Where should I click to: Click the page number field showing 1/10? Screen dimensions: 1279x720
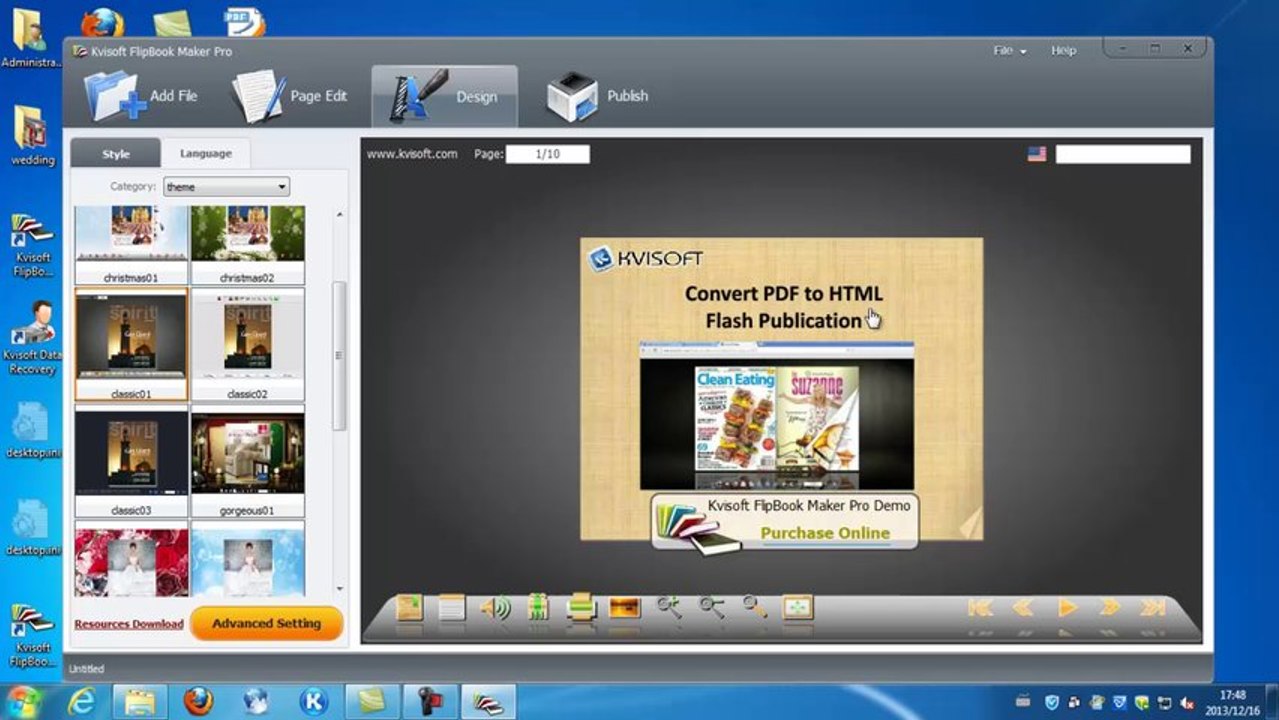coord(547,154)
